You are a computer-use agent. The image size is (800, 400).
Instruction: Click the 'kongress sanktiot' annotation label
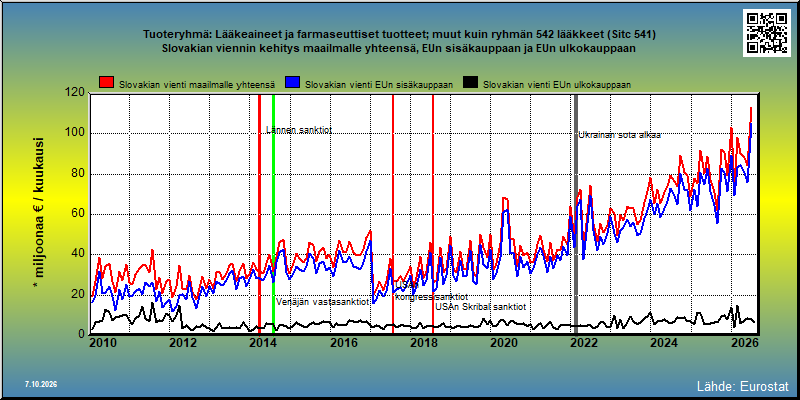pyautogui.click(x=432, y=297)
